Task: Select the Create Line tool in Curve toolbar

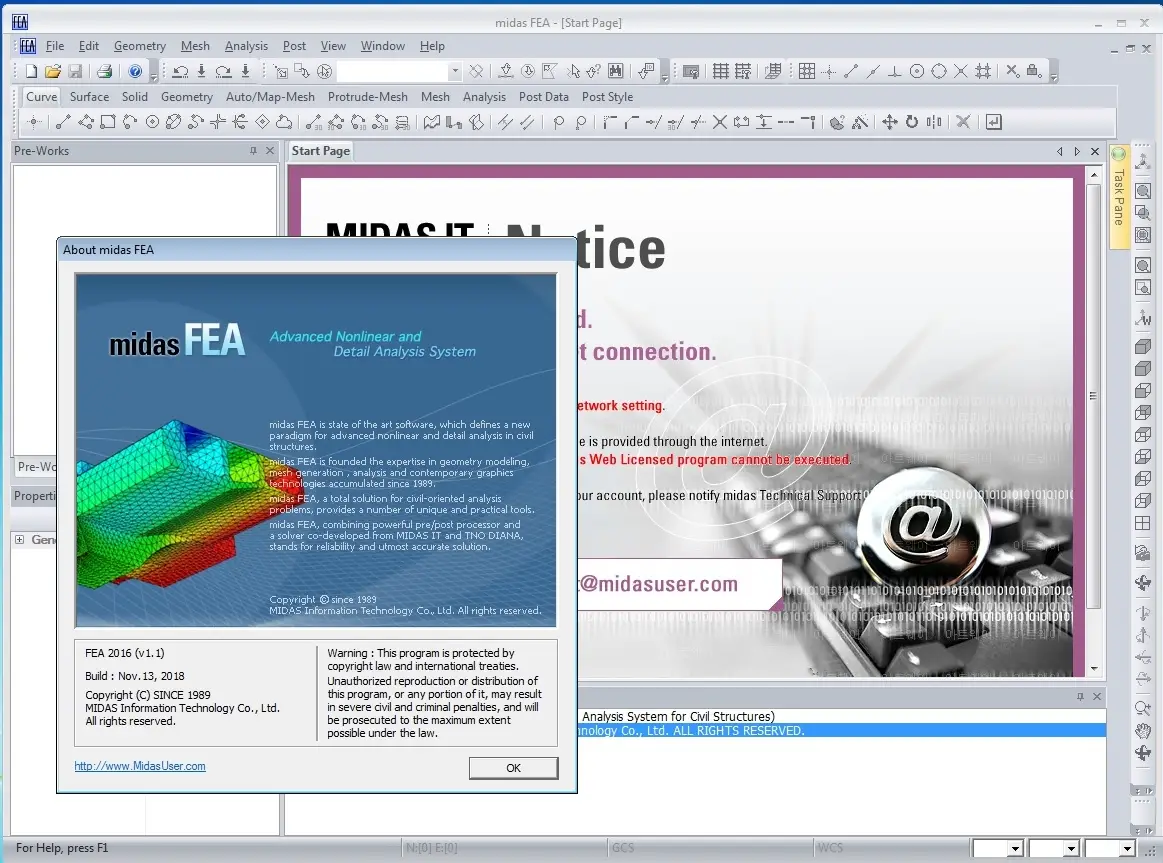Action: (63, 122)
